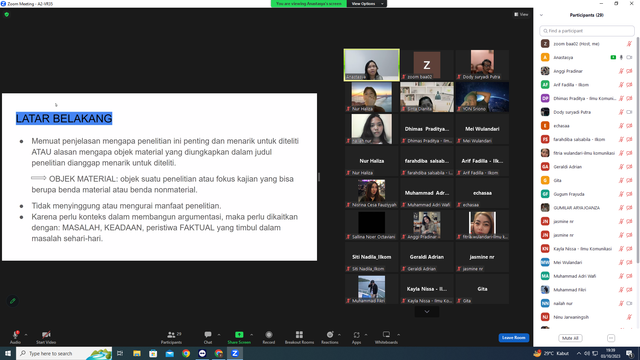Expand chat options arrow beside Chat
The image size is (640, 360).
click(x=219, y=335)
